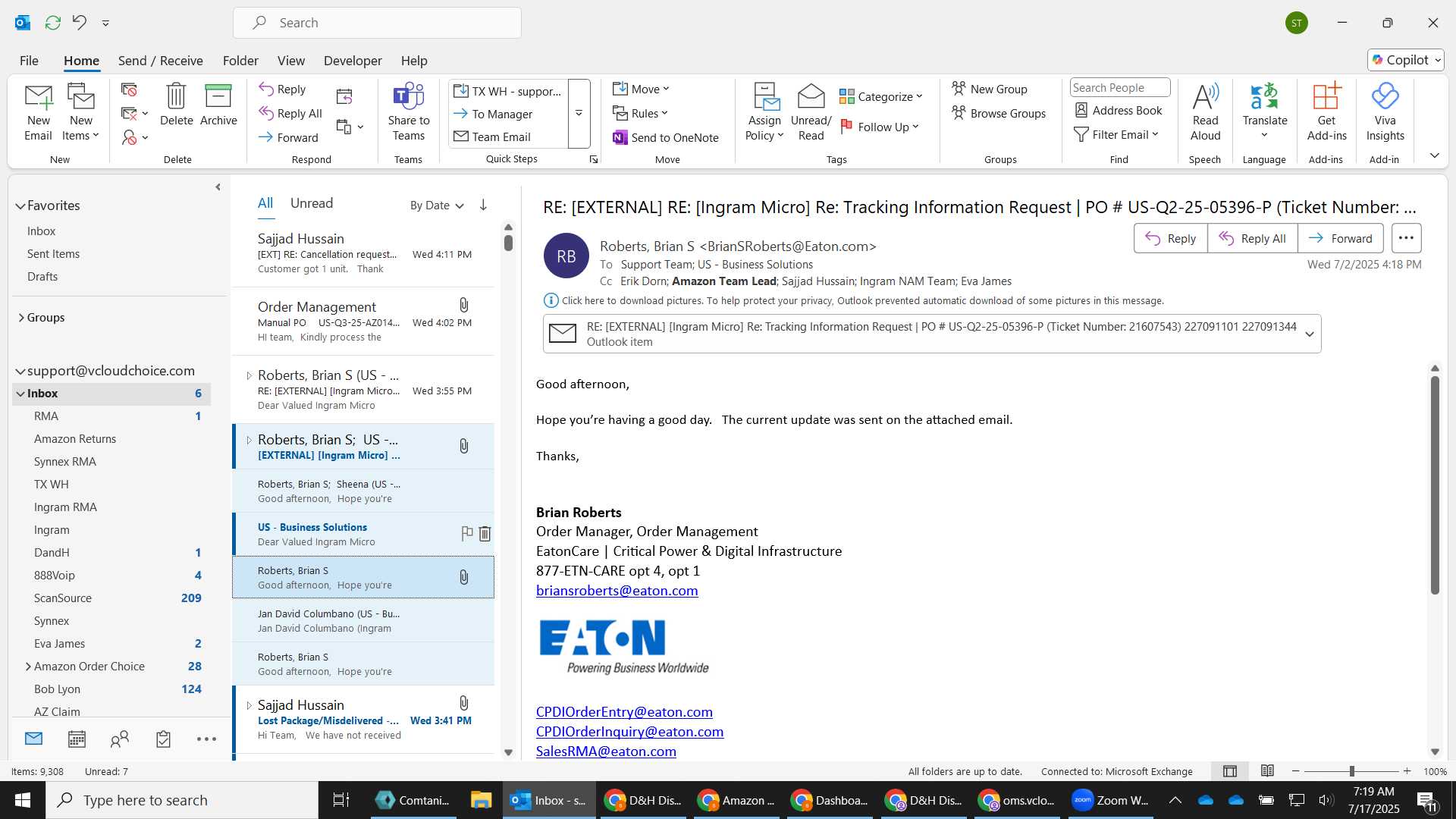Viewport: 1456px width, 819px height.
Task: Reverse sort order arrow in message list
Action: point(483,205)
